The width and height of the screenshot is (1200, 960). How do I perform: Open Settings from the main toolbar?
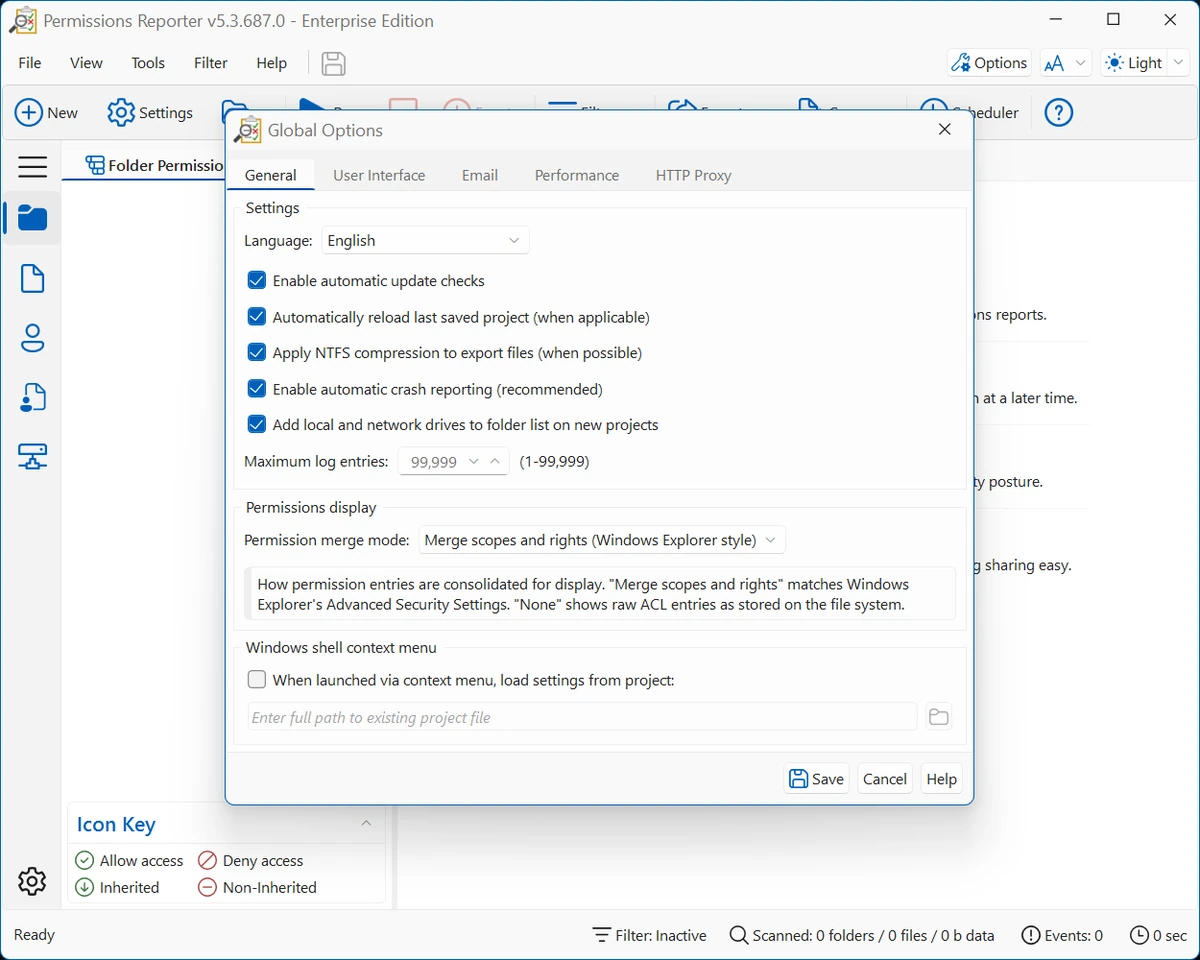151,113
